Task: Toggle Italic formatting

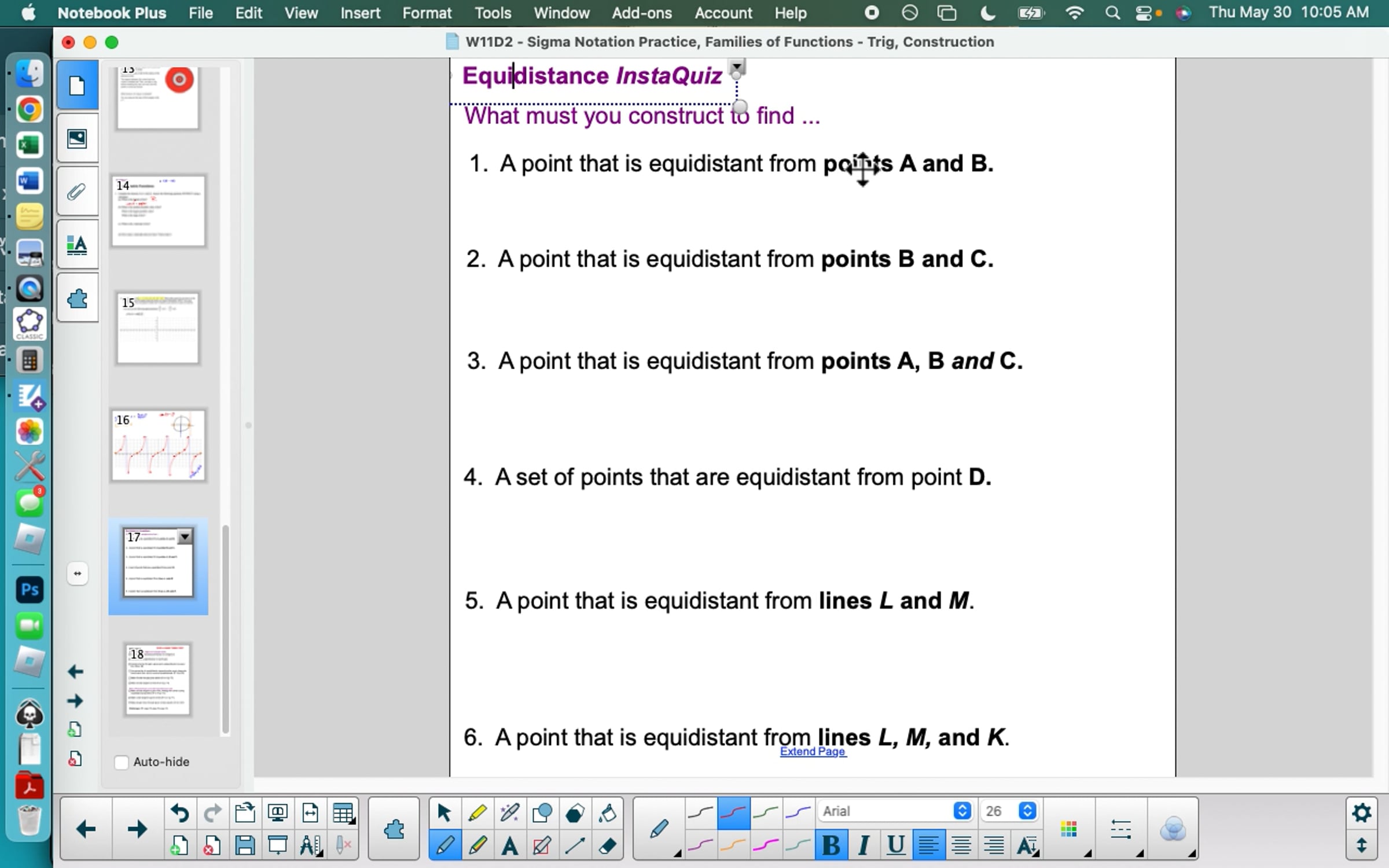Action: (x=863, y=846)
